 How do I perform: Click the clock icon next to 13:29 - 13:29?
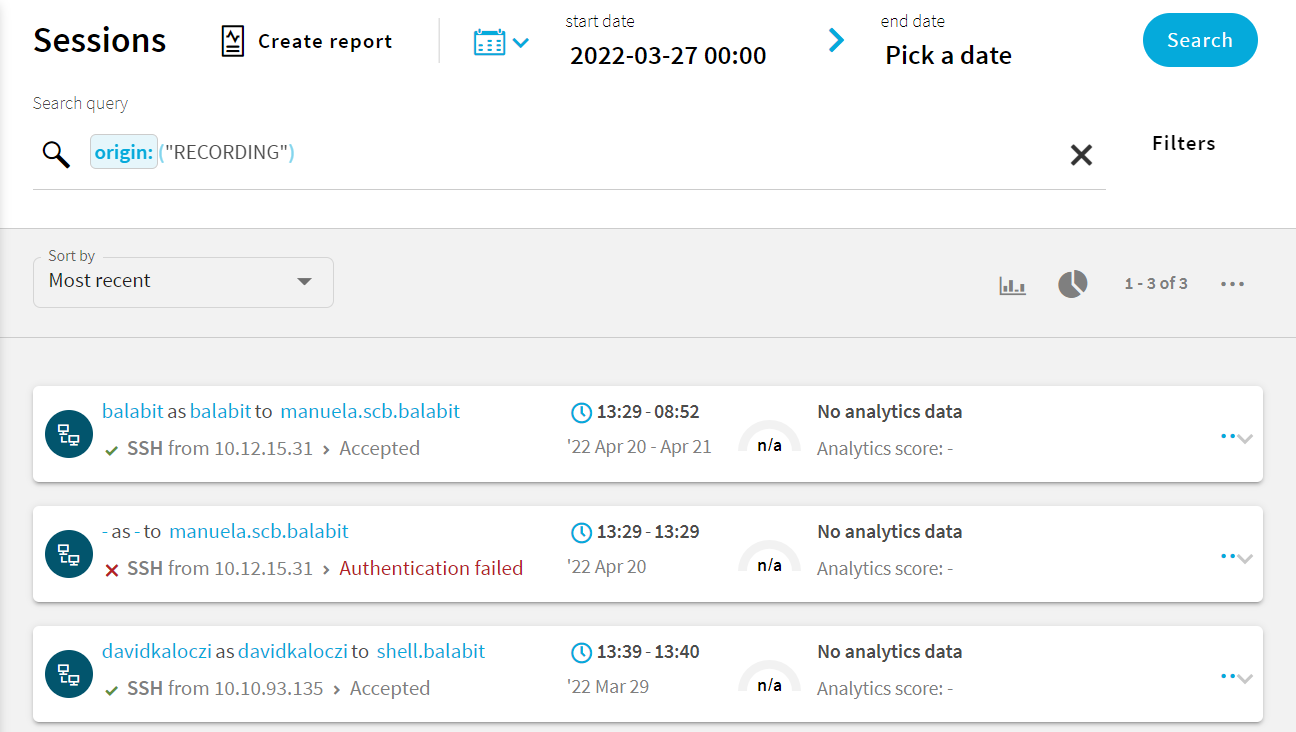581,532
